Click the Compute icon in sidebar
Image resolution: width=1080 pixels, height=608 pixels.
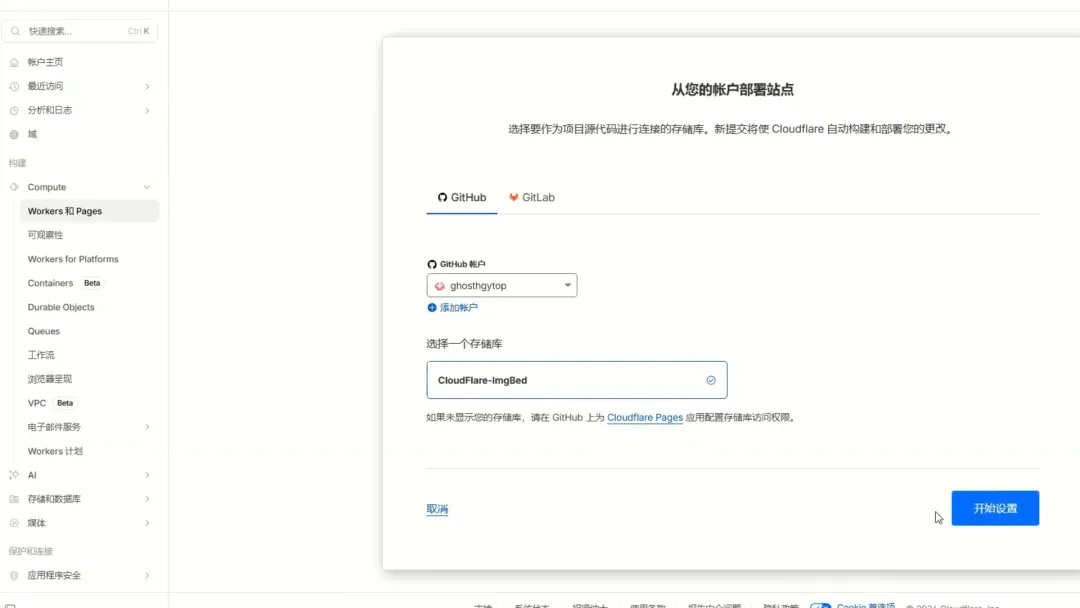(14, 186)
